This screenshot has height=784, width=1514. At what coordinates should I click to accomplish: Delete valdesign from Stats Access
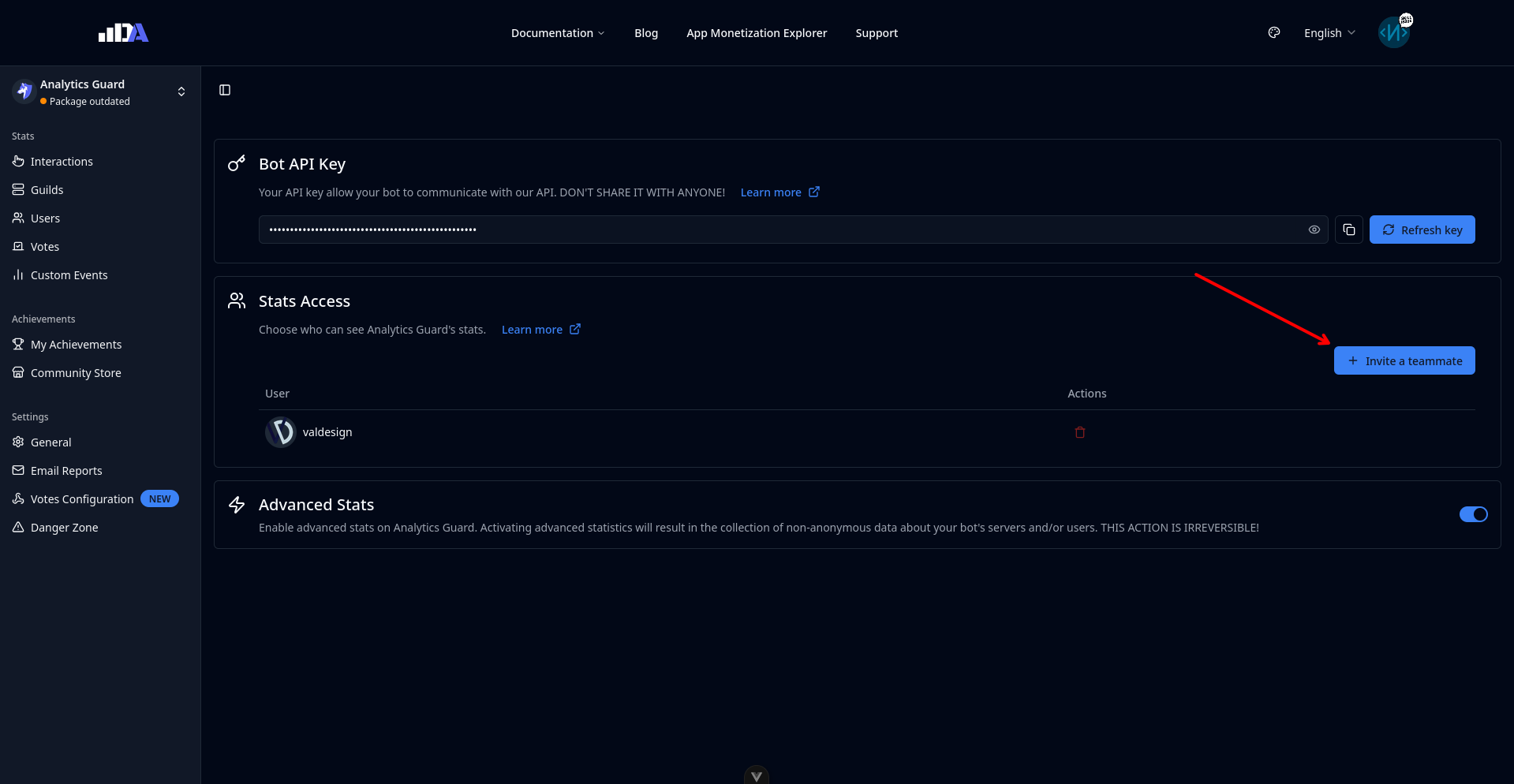click(1079, 432)
